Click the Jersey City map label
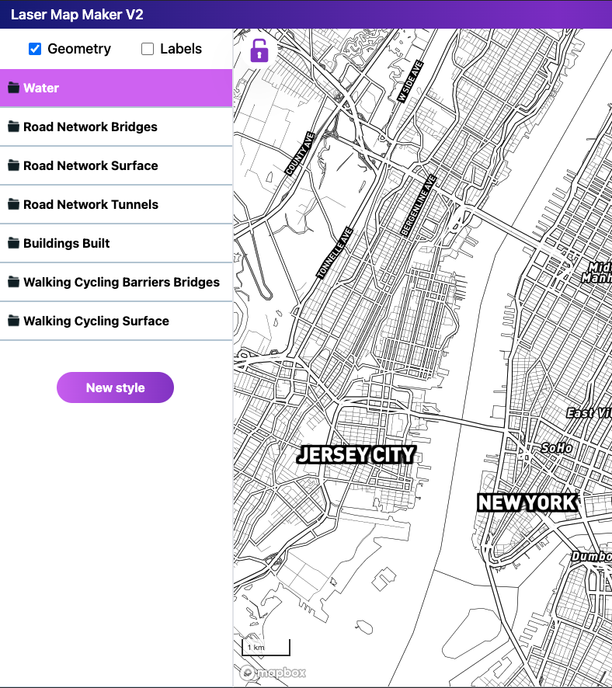This screenshot has height=688, width=612. pyautogui.click(x=356, y=455)
